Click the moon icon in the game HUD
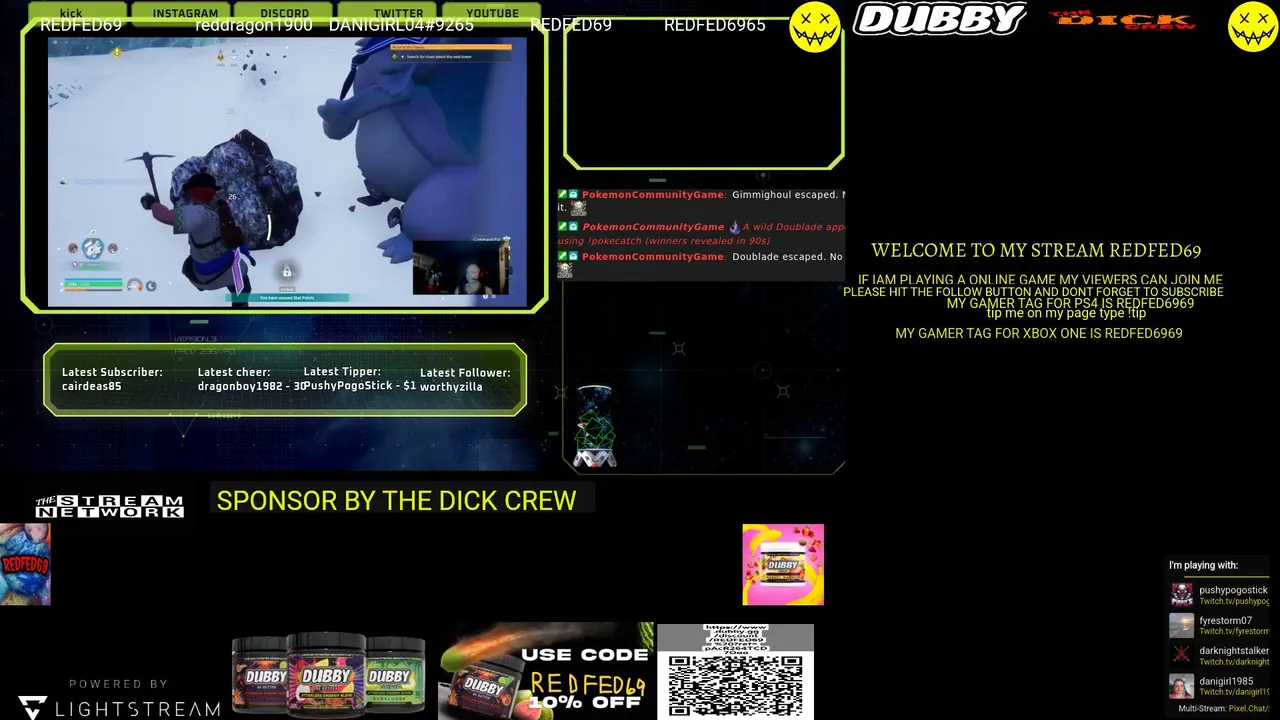The height and width of the screenshot is (720, 1280). coord(152,286)
